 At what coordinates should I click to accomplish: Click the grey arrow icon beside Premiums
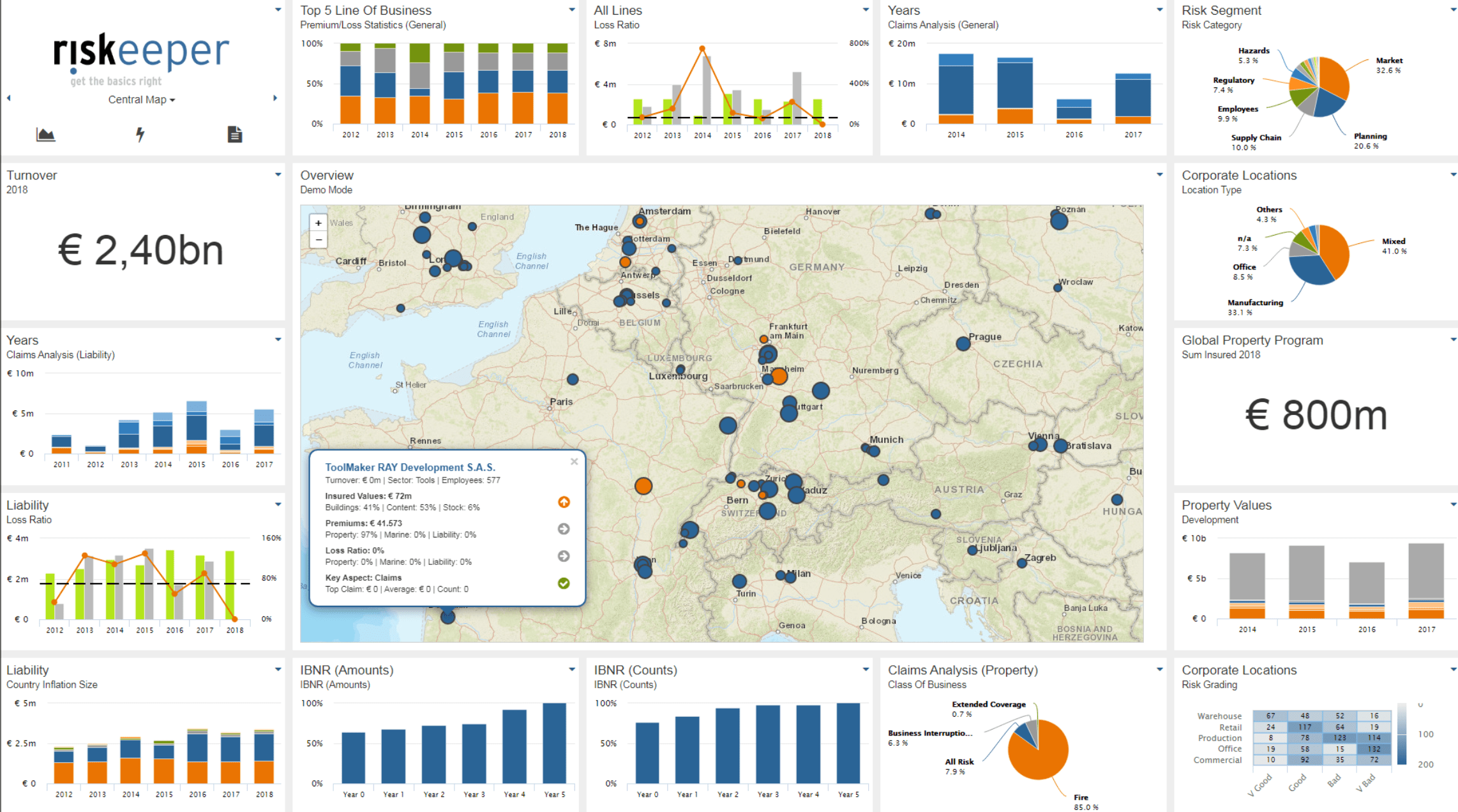[x=564, y=529]
